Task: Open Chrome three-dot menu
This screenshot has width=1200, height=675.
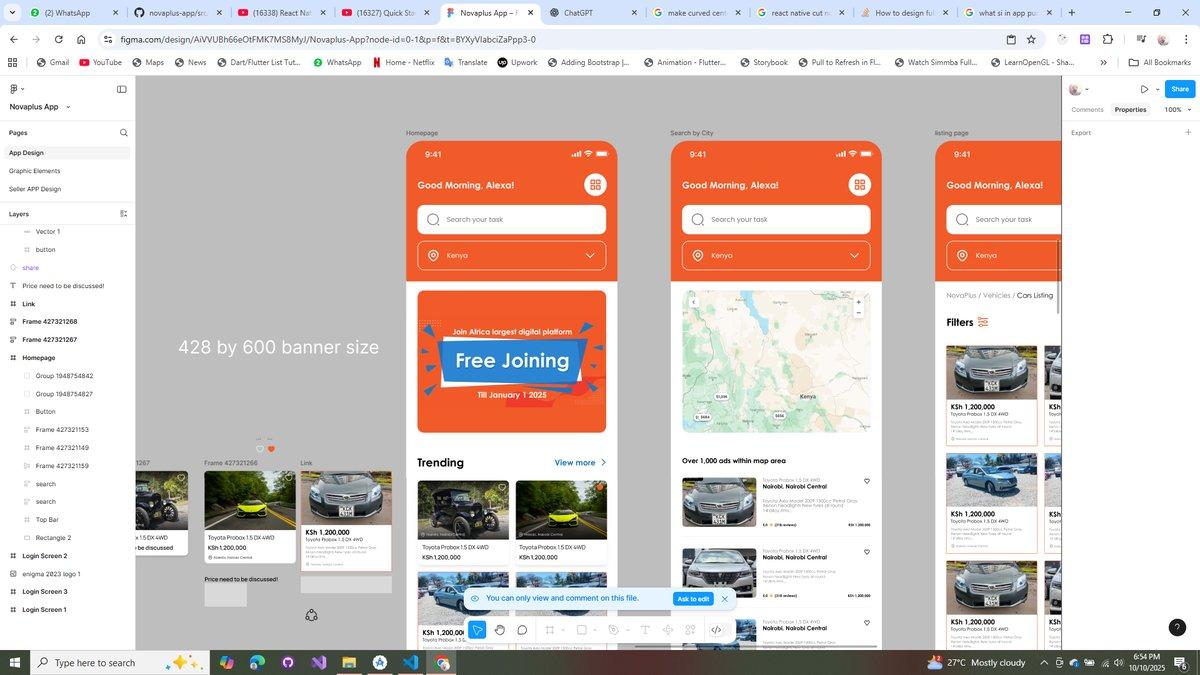Action: [x=1186, y=39]
